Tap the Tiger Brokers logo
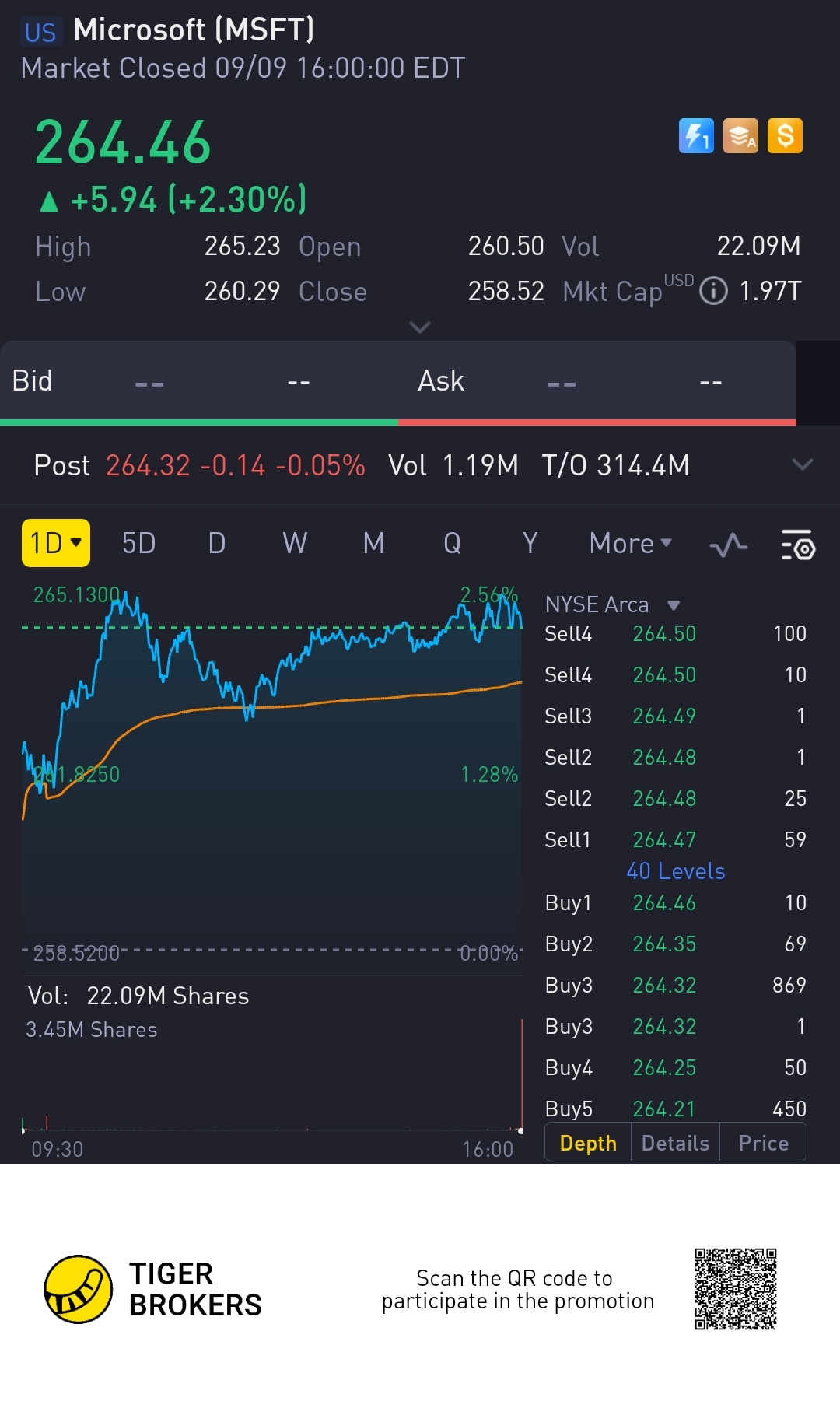 point(79,1289)
